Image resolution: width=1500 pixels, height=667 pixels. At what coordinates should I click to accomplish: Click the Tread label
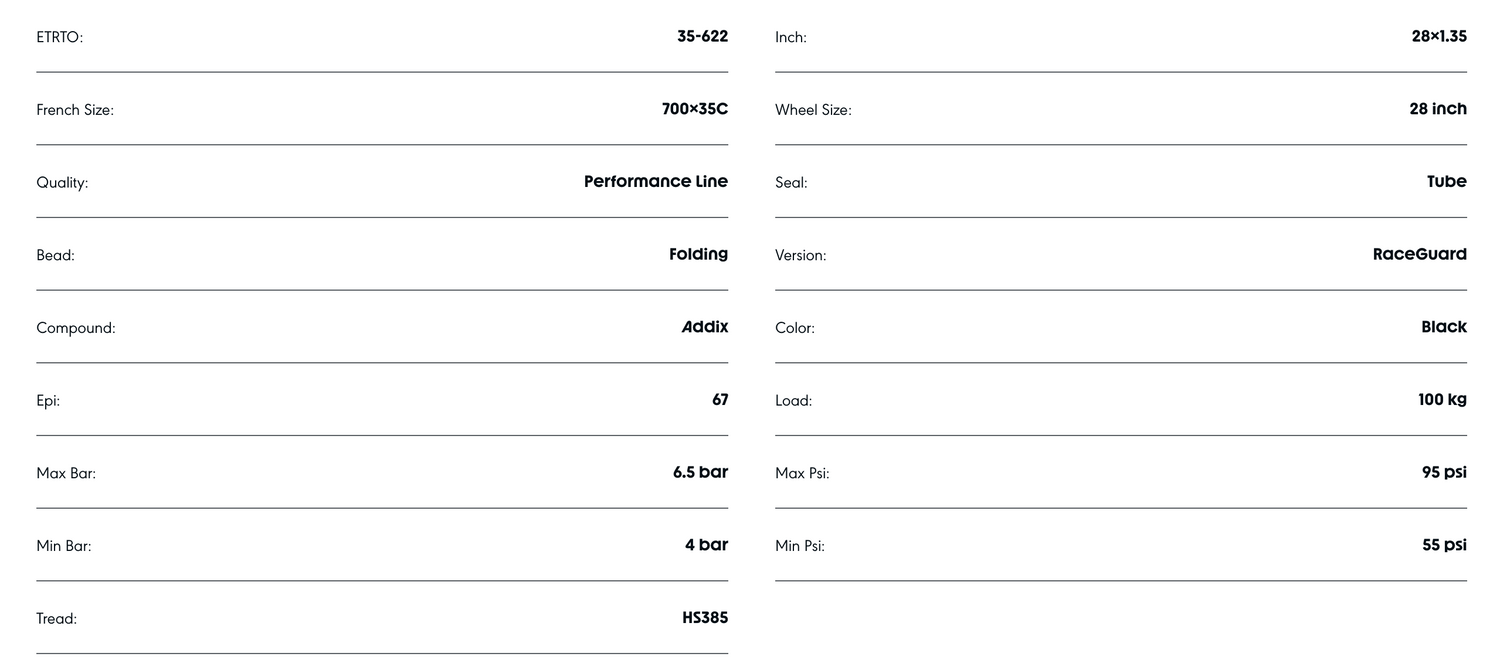pyautogui.click(x=56, y=619)
